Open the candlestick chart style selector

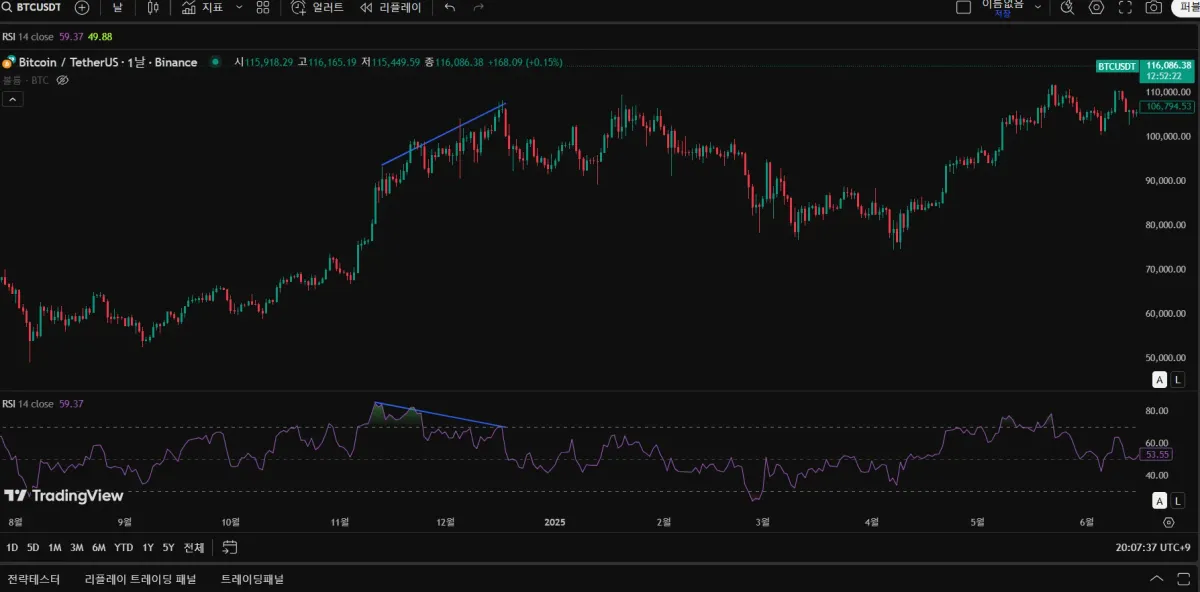153,7
